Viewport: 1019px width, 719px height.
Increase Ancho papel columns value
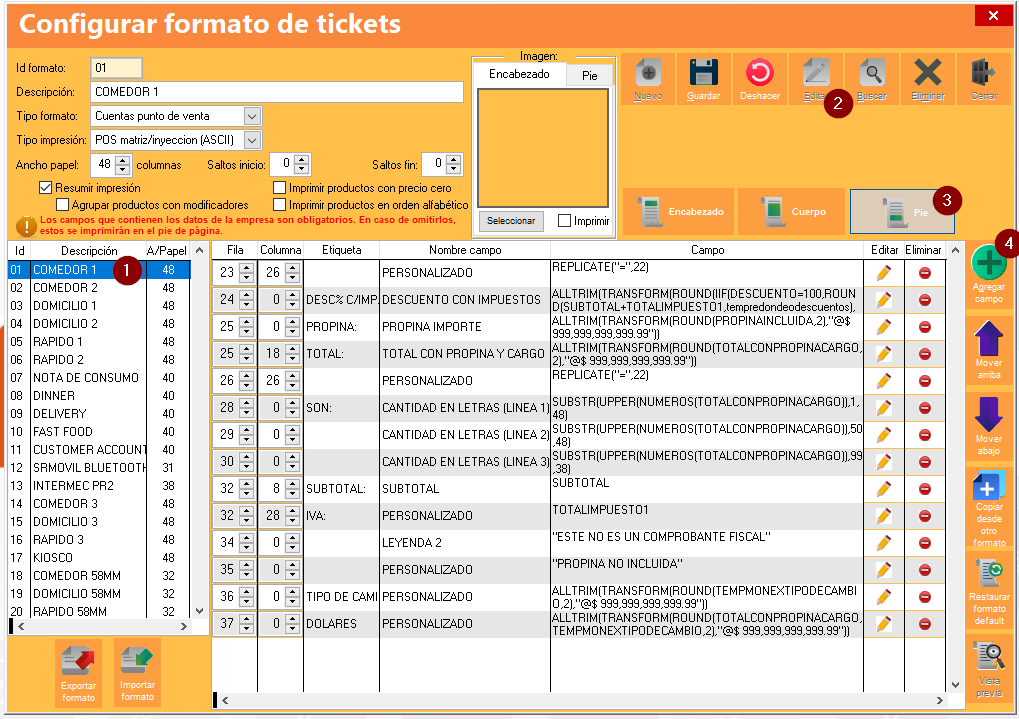[123, 160]
